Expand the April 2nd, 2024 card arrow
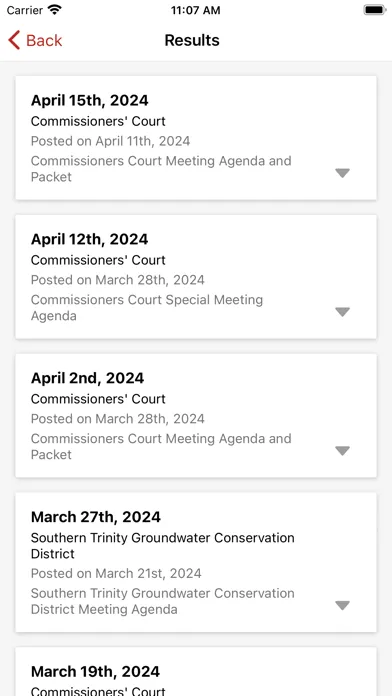392x696 pixels. 342,451
